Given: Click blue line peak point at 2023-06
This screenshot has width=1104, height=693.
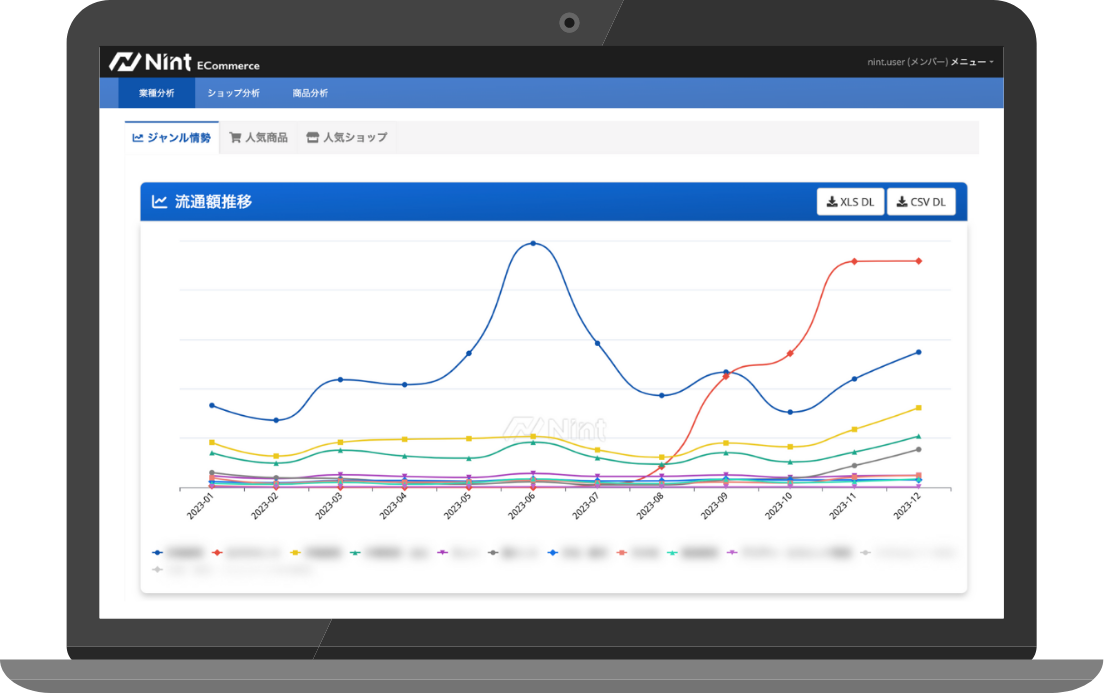Looking at the screenshot, I should pyautogui.click(x=532, y=243).
